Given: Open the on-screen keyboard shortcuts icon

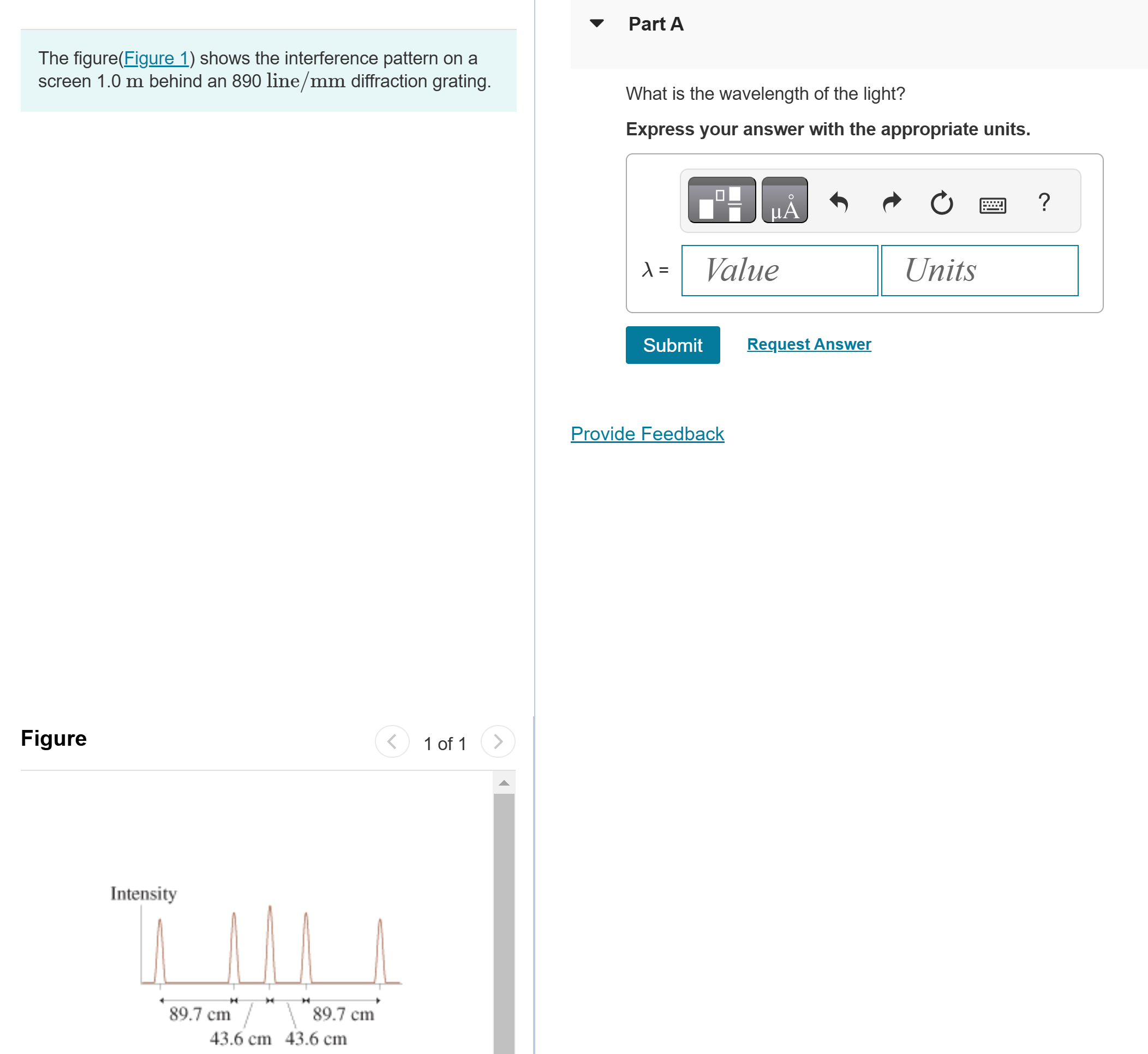Looking at the screenshot, I should click(992, 204).
